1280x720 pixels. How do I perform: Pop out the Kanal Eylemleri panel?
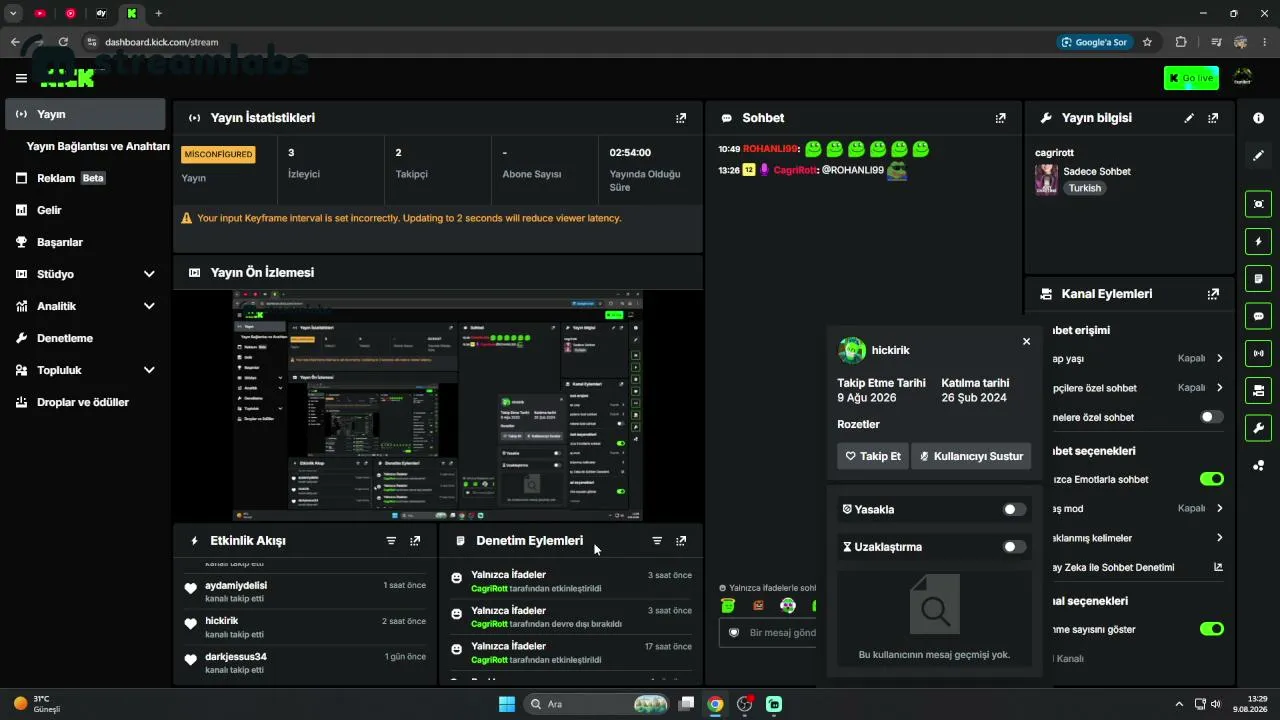pyautogui.click(x=1213, y=294)
